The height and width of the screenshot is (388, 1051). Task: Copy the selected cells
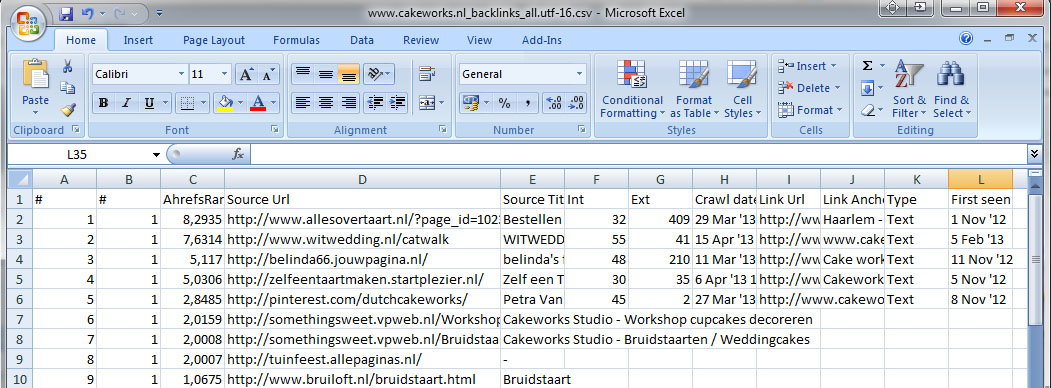click(68, 88)
